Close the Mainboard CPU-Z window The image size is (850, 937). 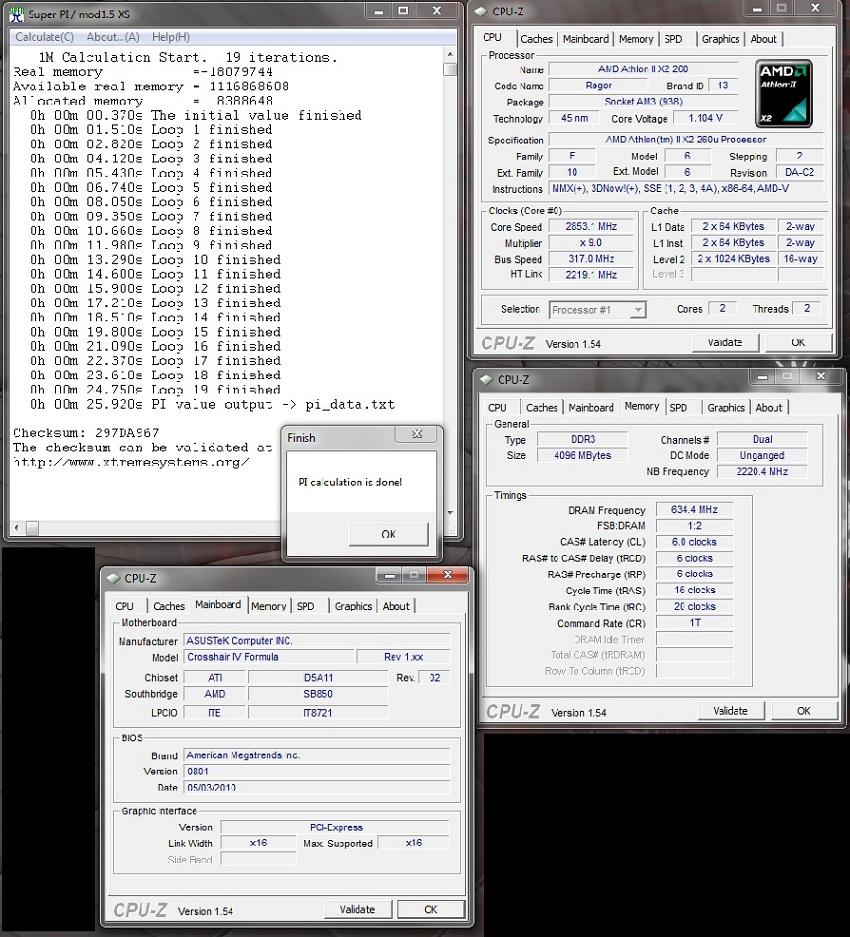coord(447,575)
